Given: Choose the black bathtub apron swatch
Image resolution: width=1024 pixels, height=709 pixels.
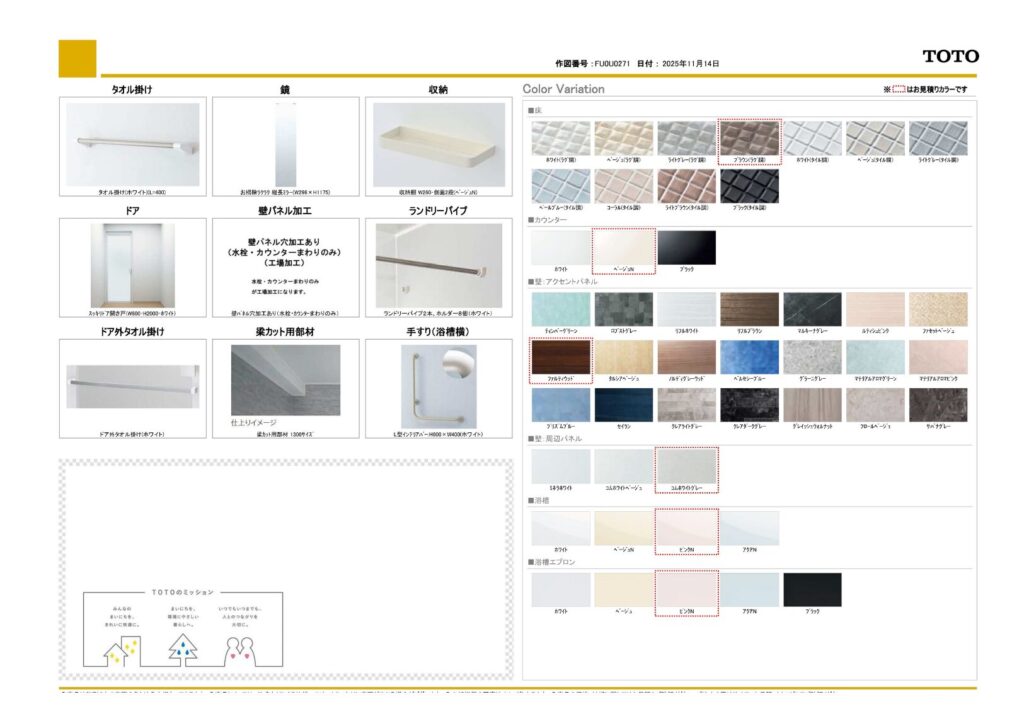Looking at the screenshot, I should click(812, 589).
